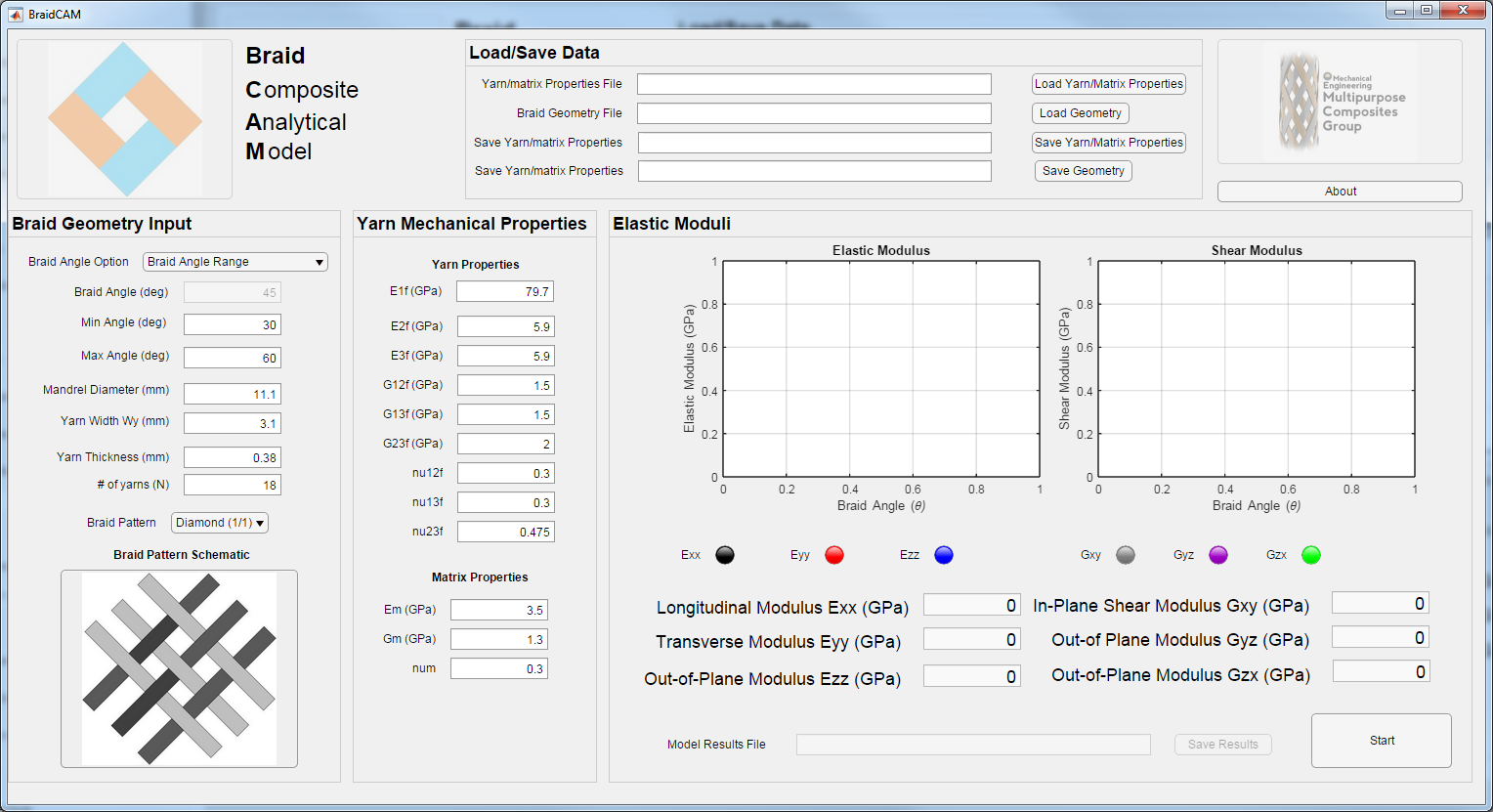The height and width of the screenshot is (812, 1493).
Task: Click the green Gzx legend indicator
Action: [x=1311, y=555]
